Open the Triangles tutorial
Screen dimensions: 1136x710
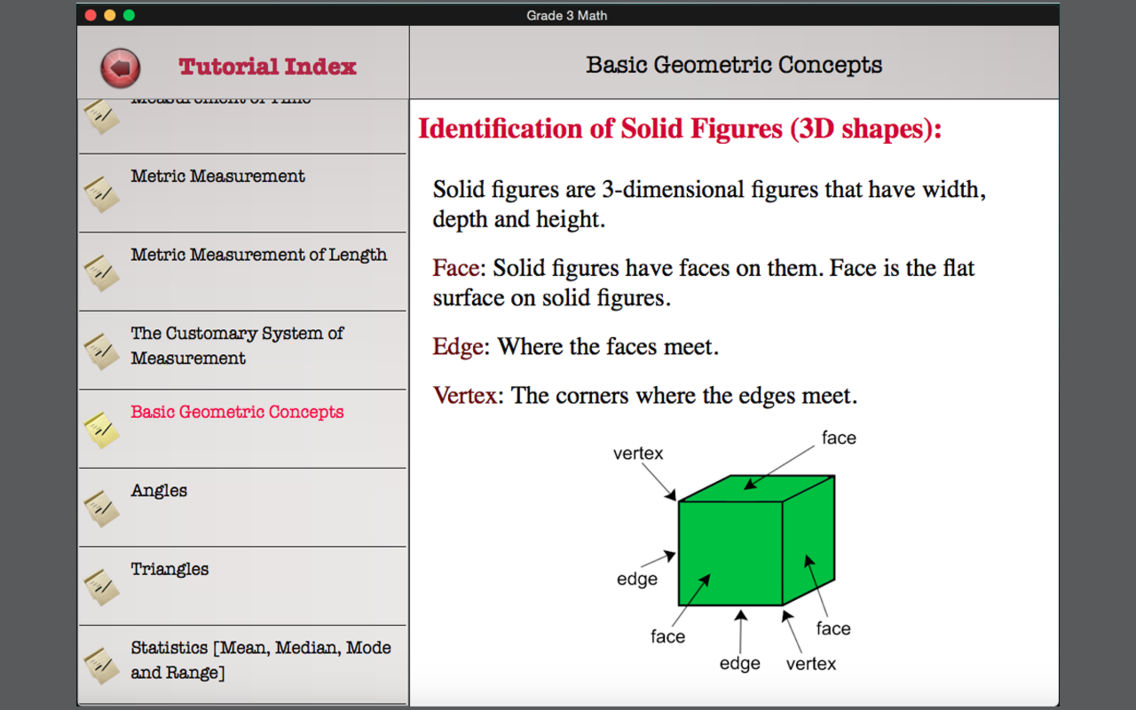(170, 568)
